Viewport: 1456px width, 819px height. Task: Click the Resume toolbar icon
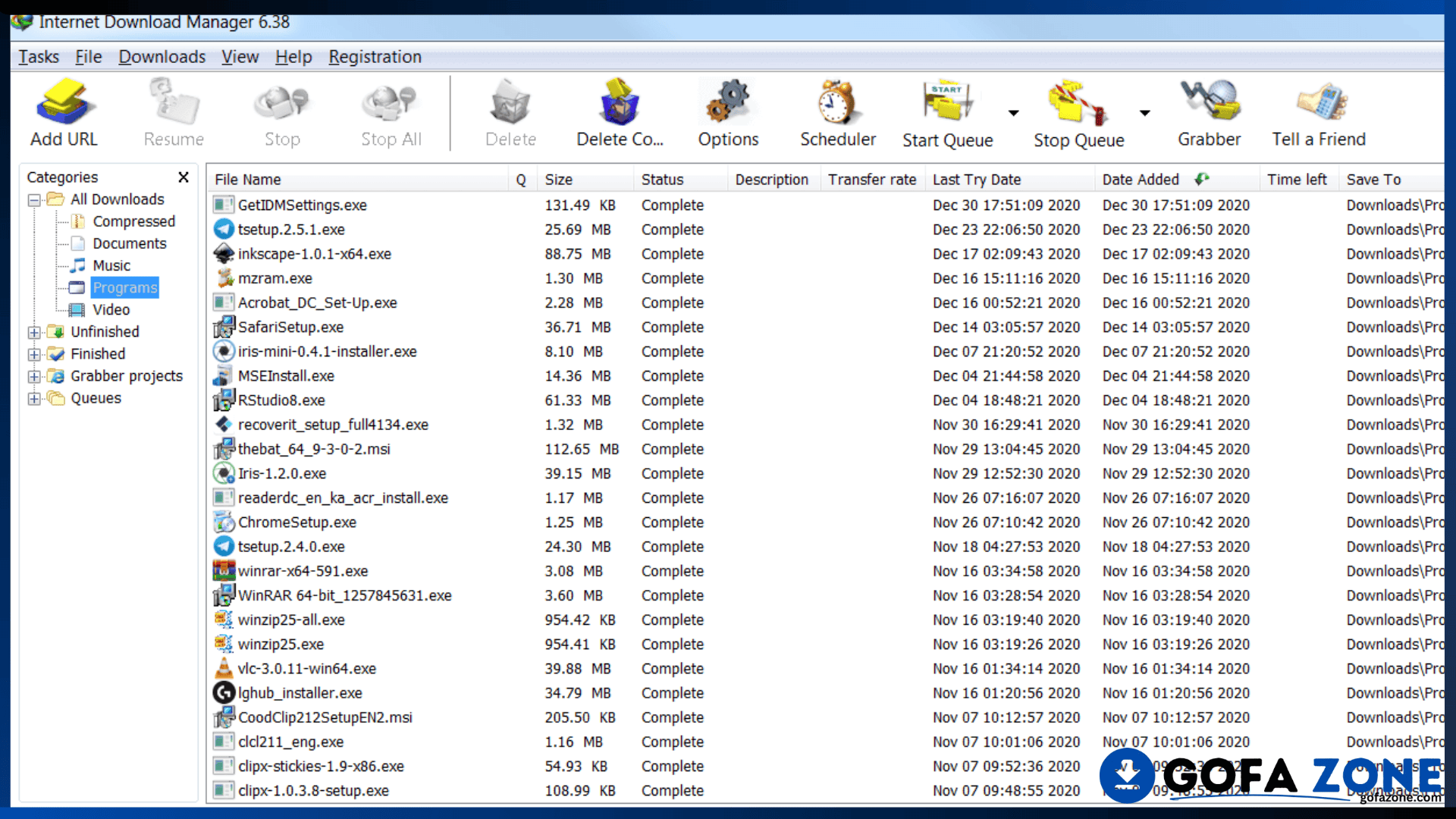pyautogui.click(x=174, y=102)
